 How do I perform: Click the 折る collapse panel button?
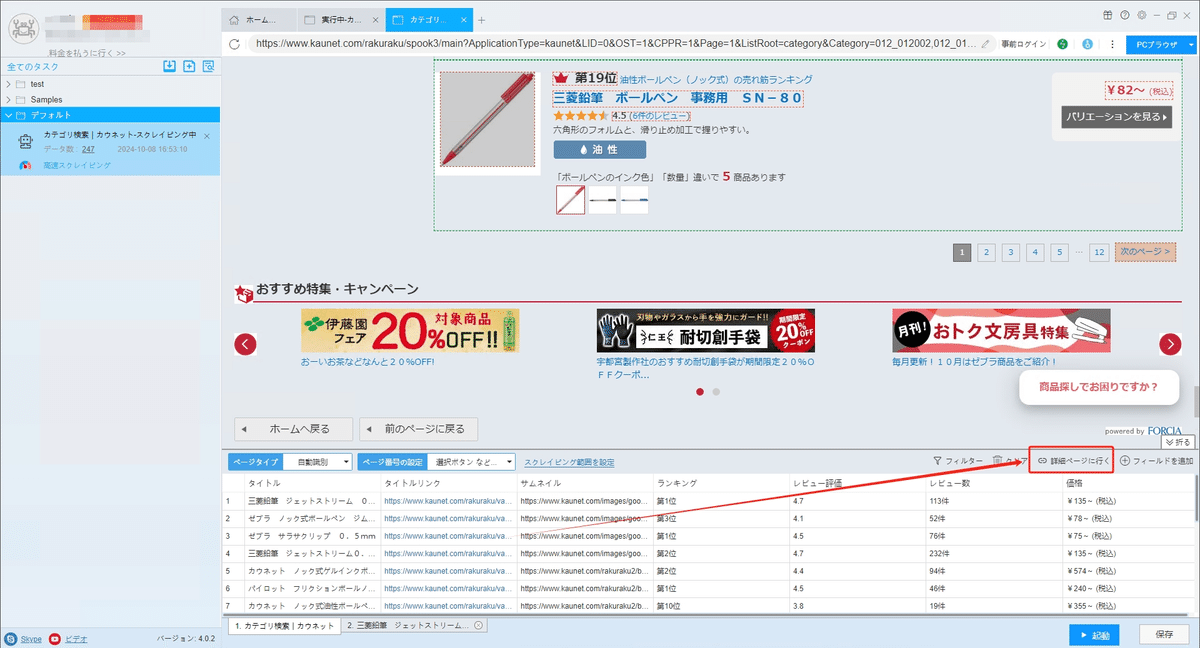[x=1178, y=442]
